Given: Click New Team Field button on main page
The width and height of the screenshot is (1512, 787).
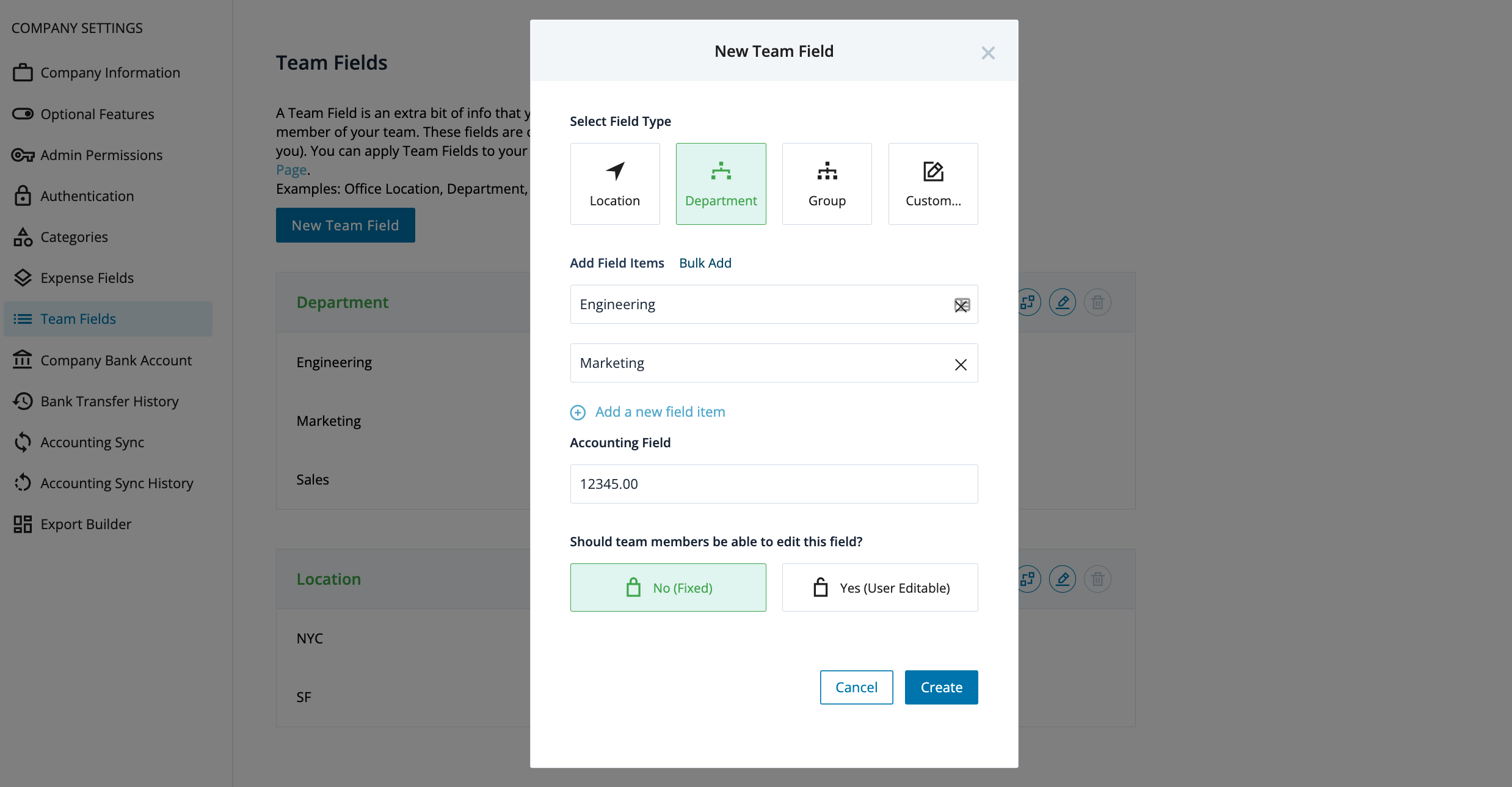Looking at the screenshot, I should click(345, 224).
